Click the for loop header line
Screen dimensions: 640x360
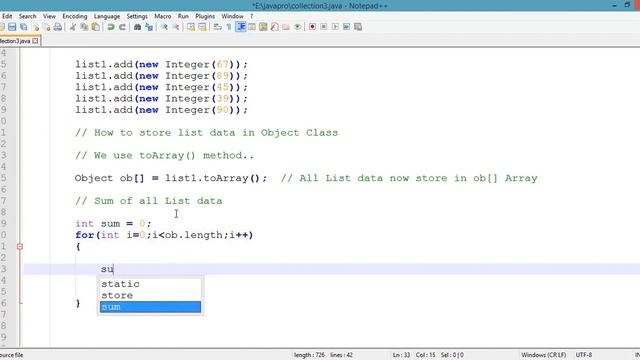point(164,235)
